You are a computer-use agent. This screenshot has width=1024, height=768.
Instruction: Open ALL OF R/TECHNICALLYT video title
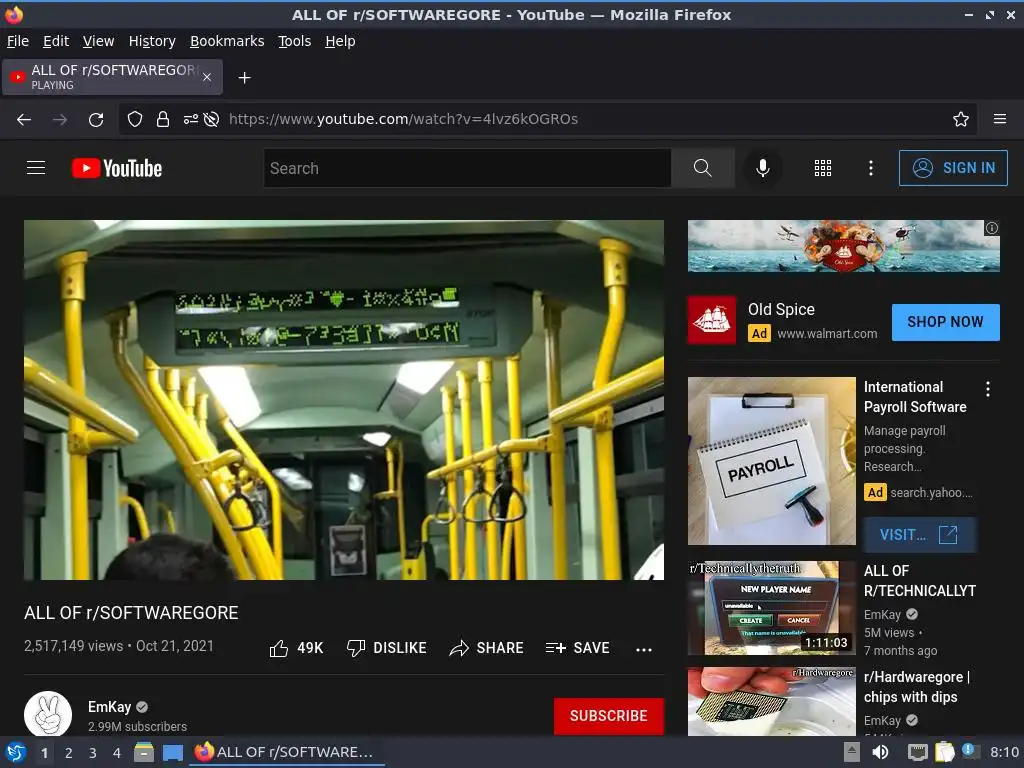[x=920, y=581]
